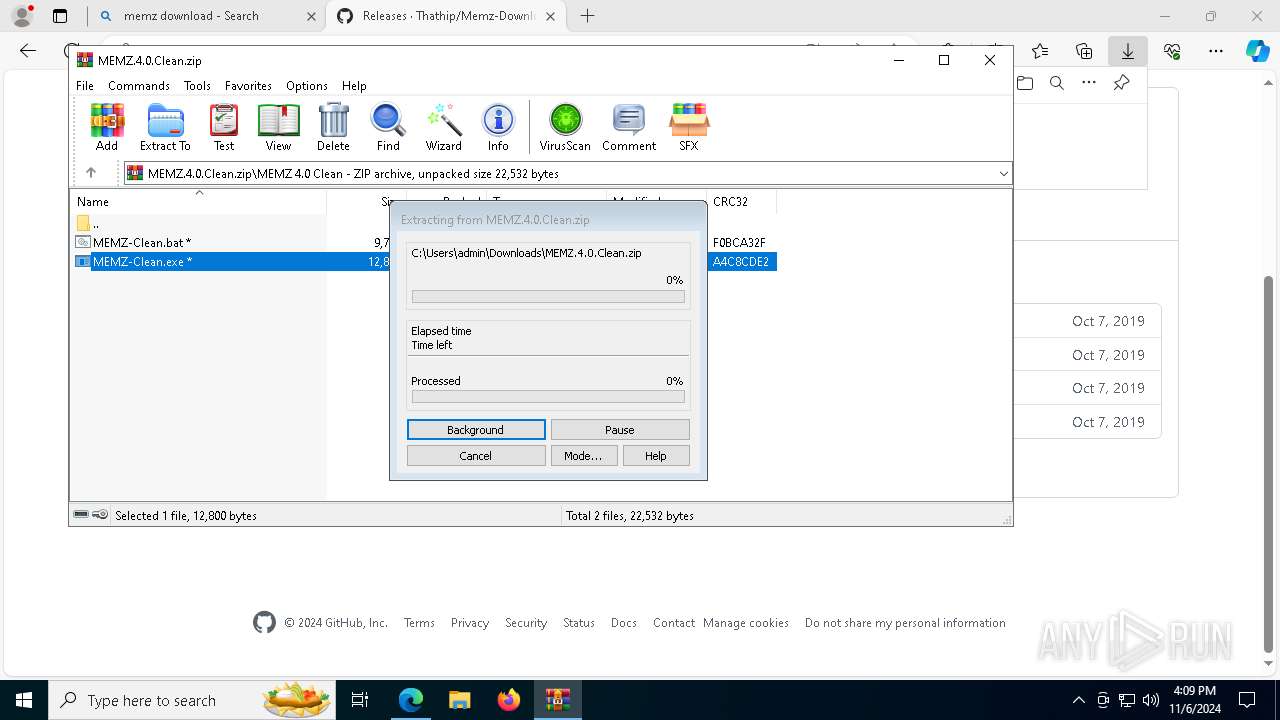Click the Info toolbar icon
The image size is (1280, 720).
coord(498,127)
